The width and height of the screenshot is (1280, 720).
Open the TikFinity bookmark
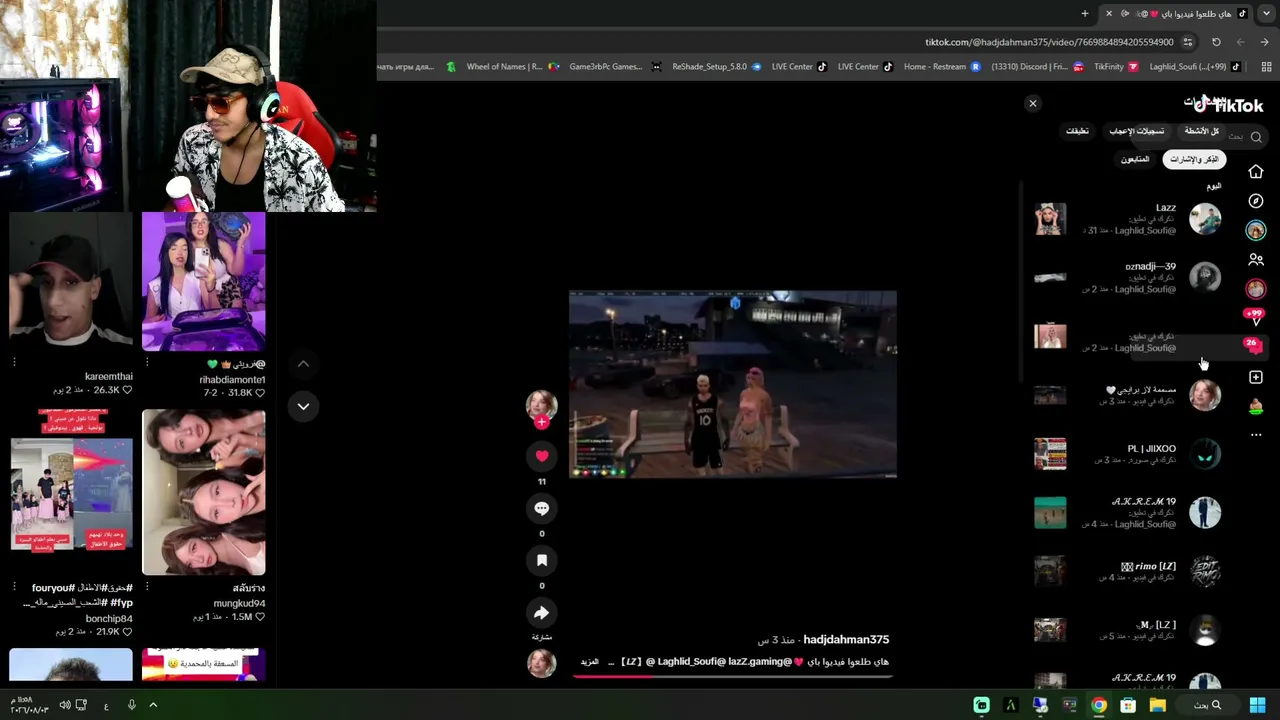pyautogui.click(x=1116, y=67)
